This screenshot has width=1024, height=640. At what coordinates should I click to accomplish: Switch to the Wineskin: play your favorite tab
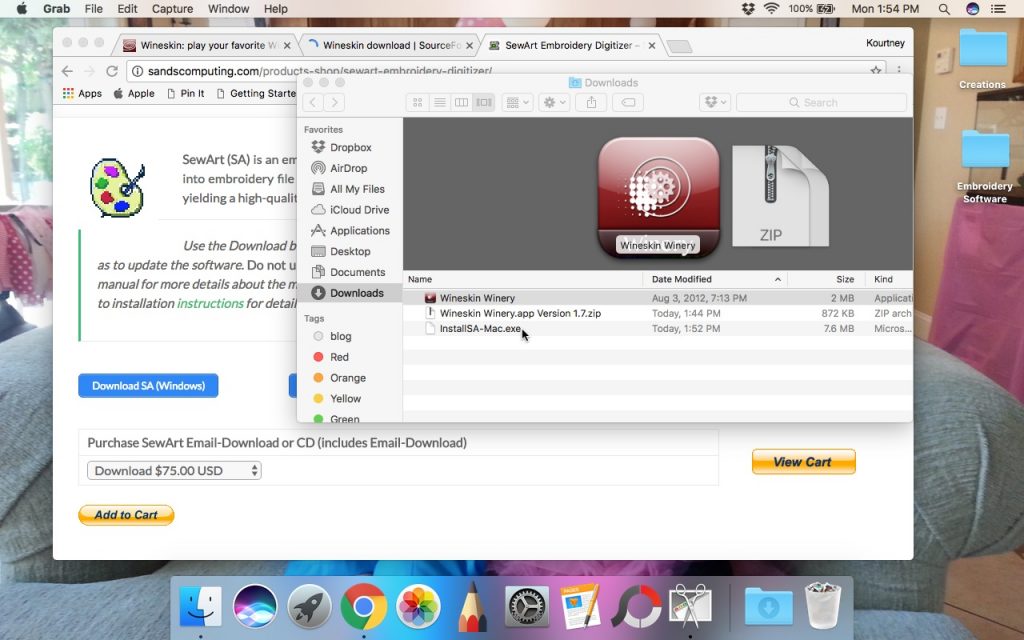[x=206, y=46]
